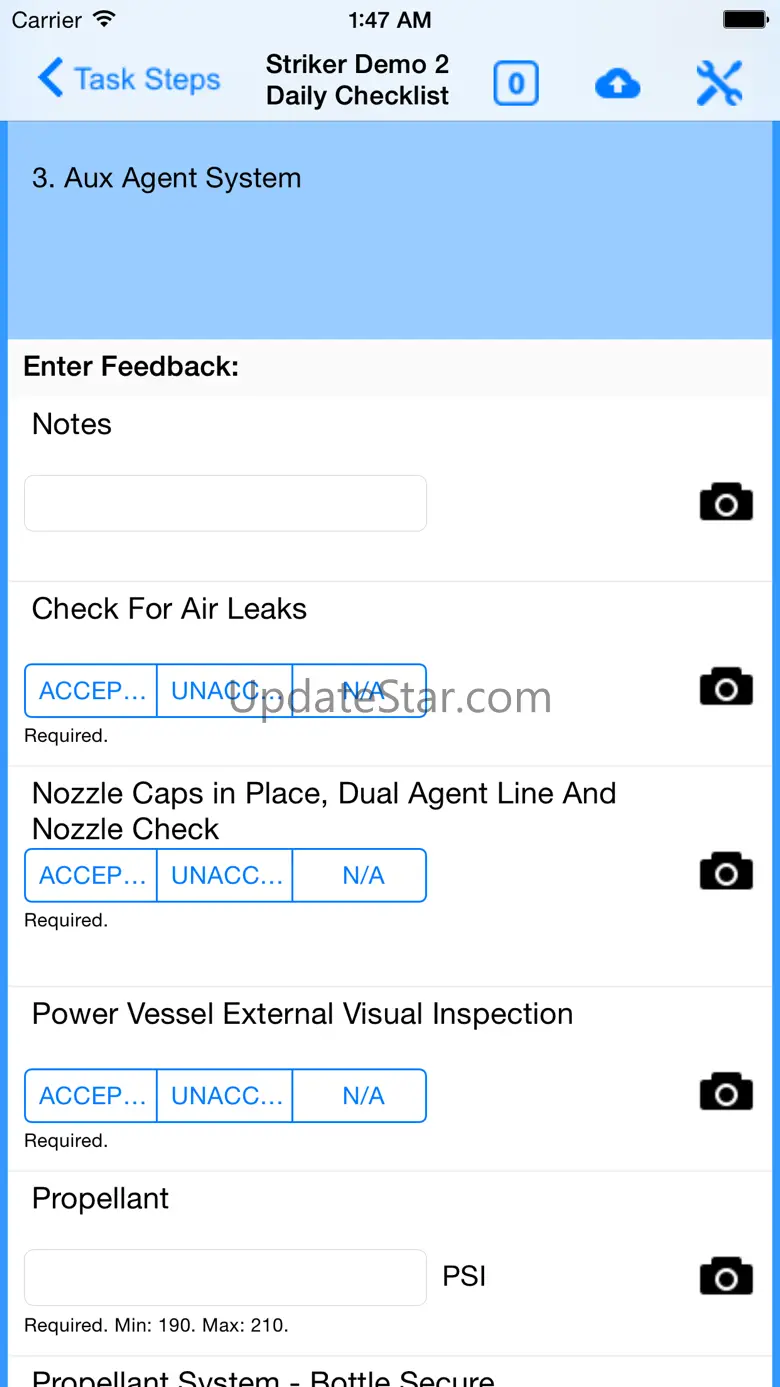Tap the camera icon beside Notes

726,502
